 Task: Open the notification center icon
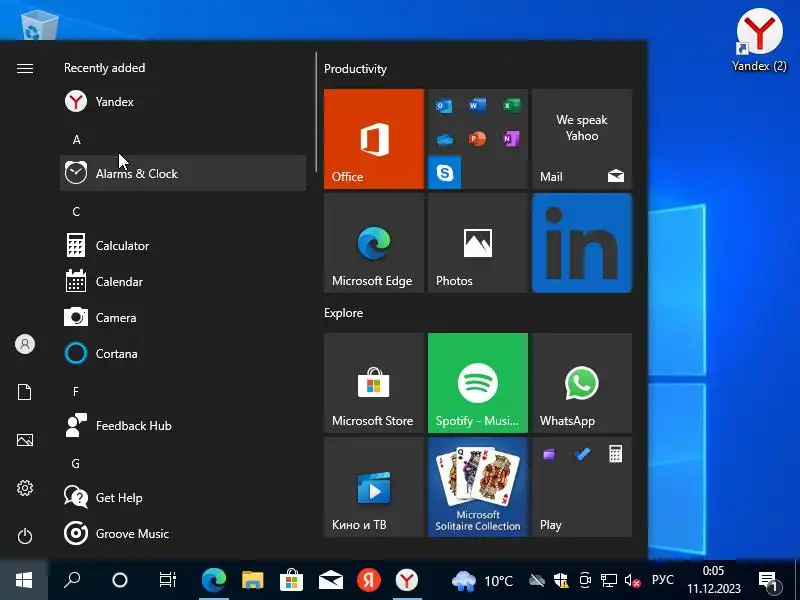pos(769,581)
